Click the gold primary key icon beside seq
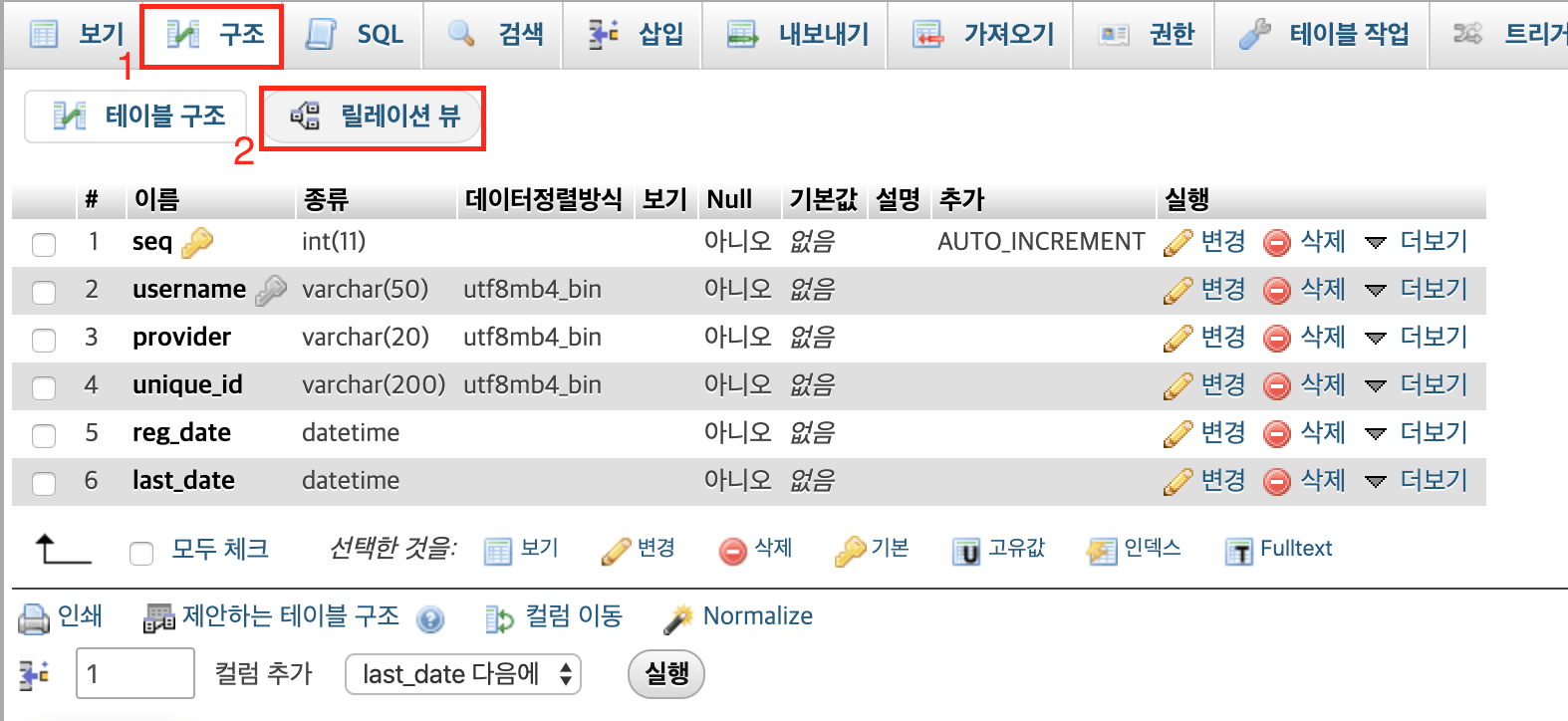Viewport: 1568px width, 721px height. (197, 242)
